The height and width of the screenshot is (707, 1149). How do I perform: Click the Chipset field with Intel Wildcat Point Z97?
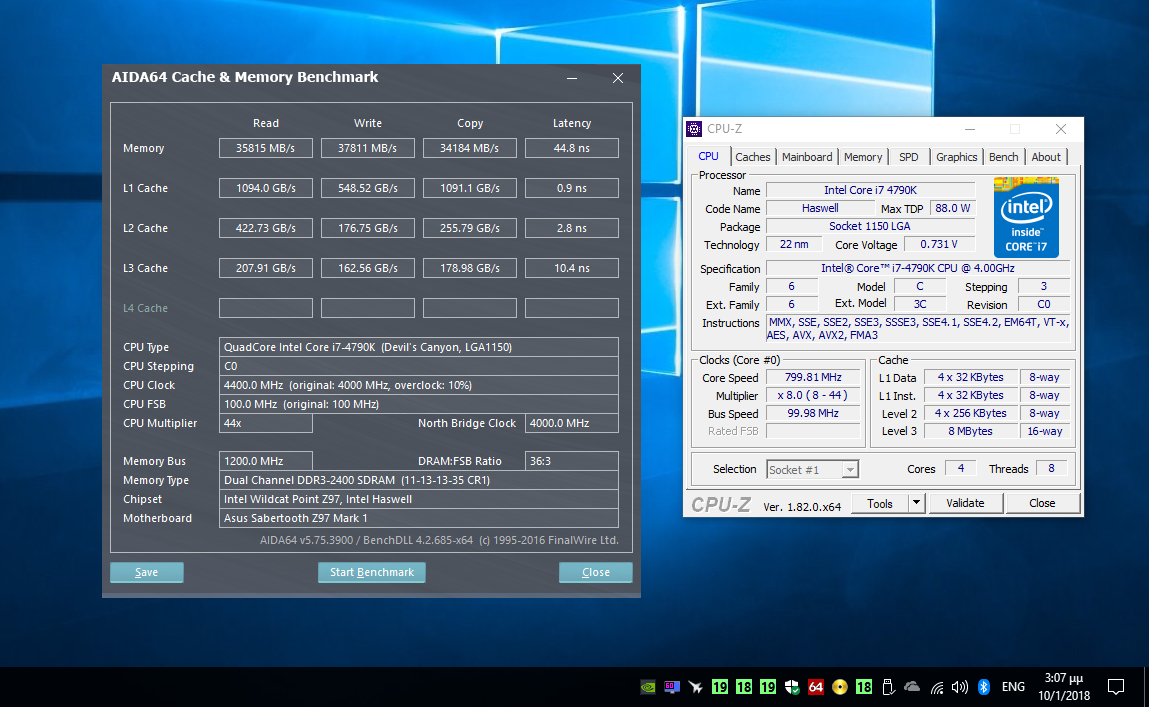coord(418,499)
